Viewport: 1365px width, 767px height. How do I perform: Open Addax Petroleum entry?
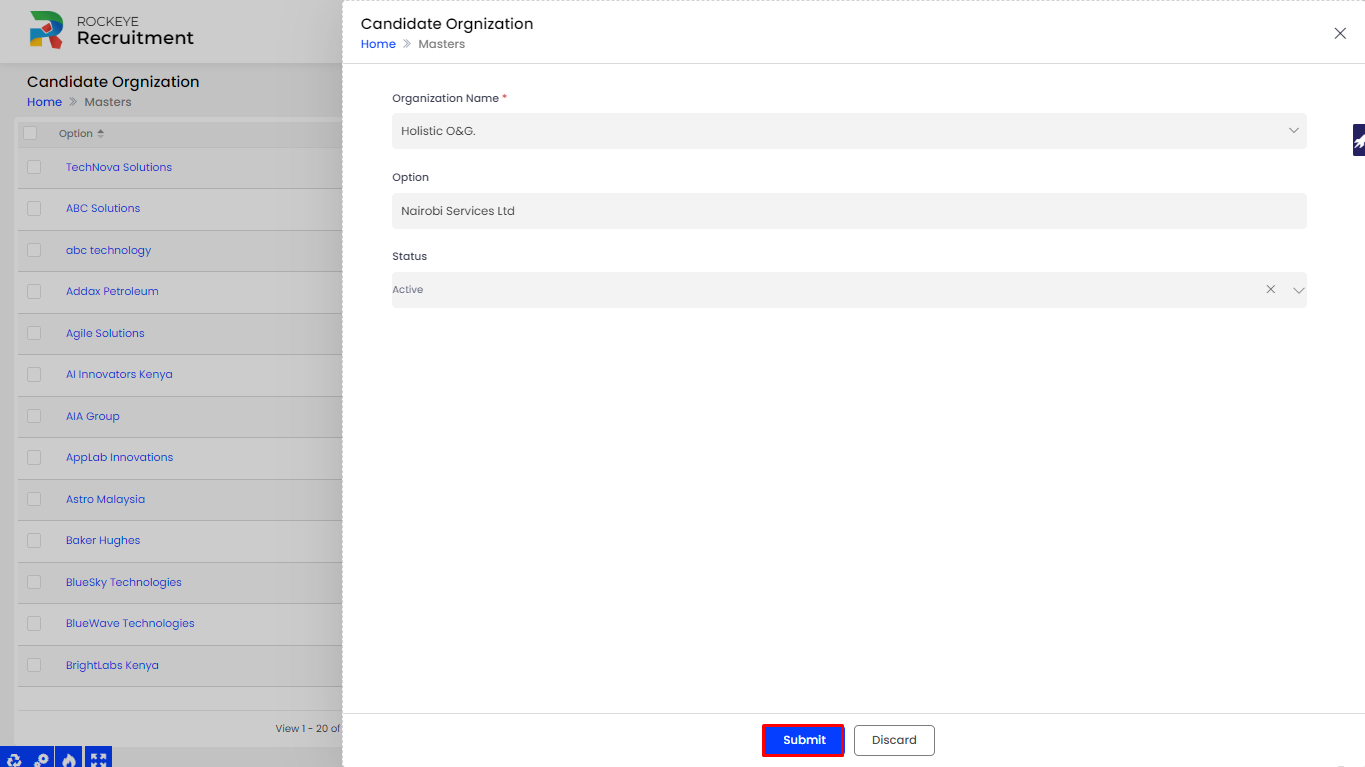(x=112, y=291)
